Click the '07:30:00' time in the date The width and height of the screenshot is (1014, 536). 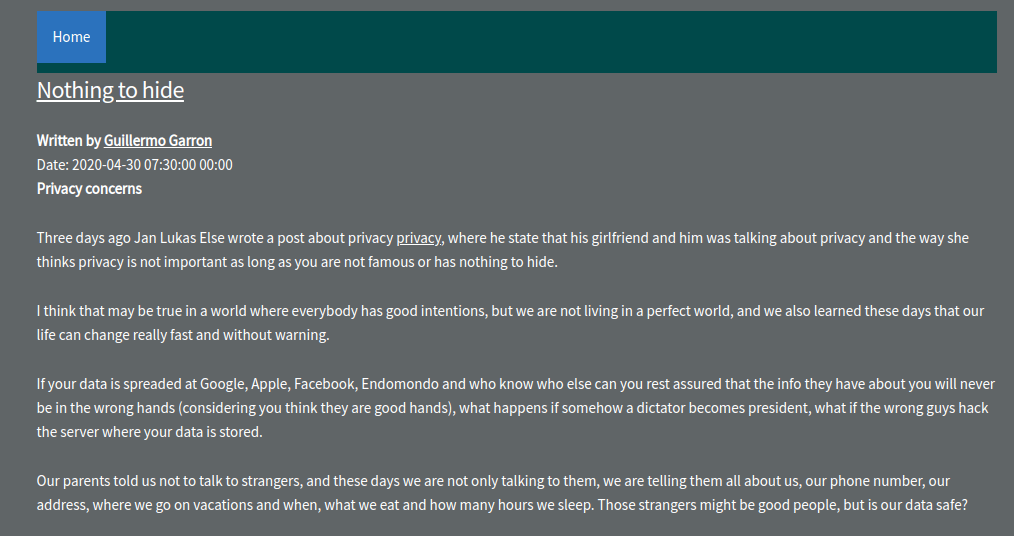[170, 165]
